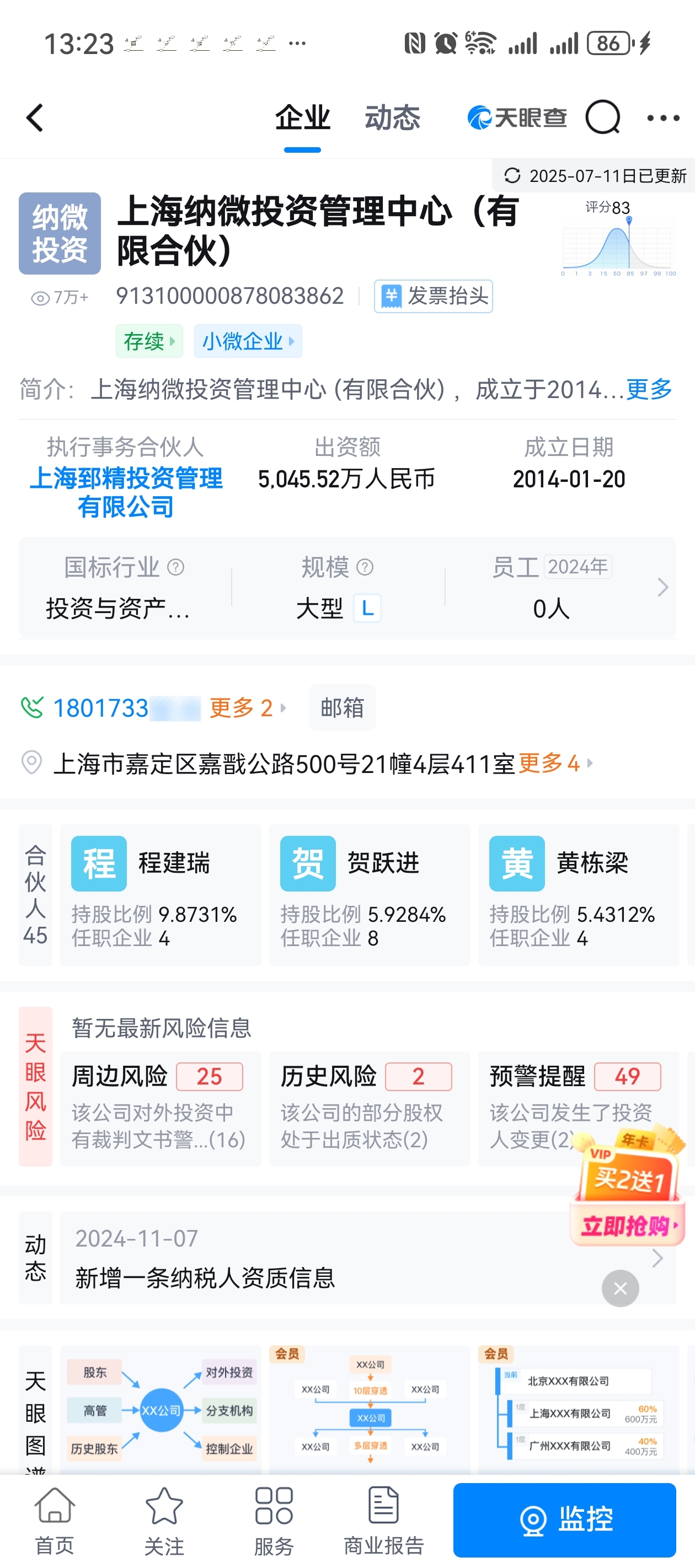Tap the 成立日期 2014-01-20 value
Image resolution: width=695 pixels, height=1568 pixels.
569,479
